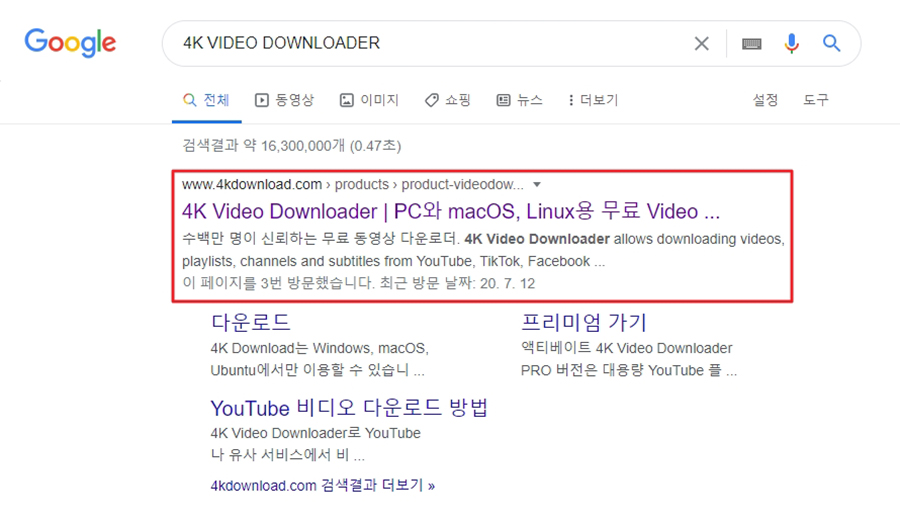This screenshot has height=522, width=900.
Task: Click 4kdownload.com 검색결과 더보기 link
Action: coord(323,485)
